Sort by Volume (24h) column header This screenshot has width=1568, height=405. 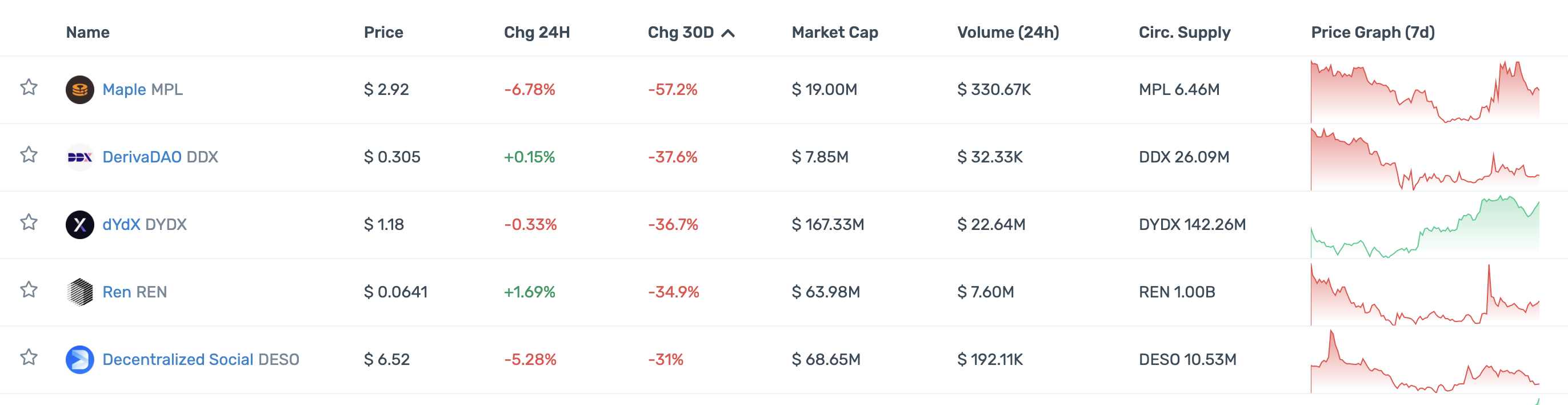[x=1007, y=32]
